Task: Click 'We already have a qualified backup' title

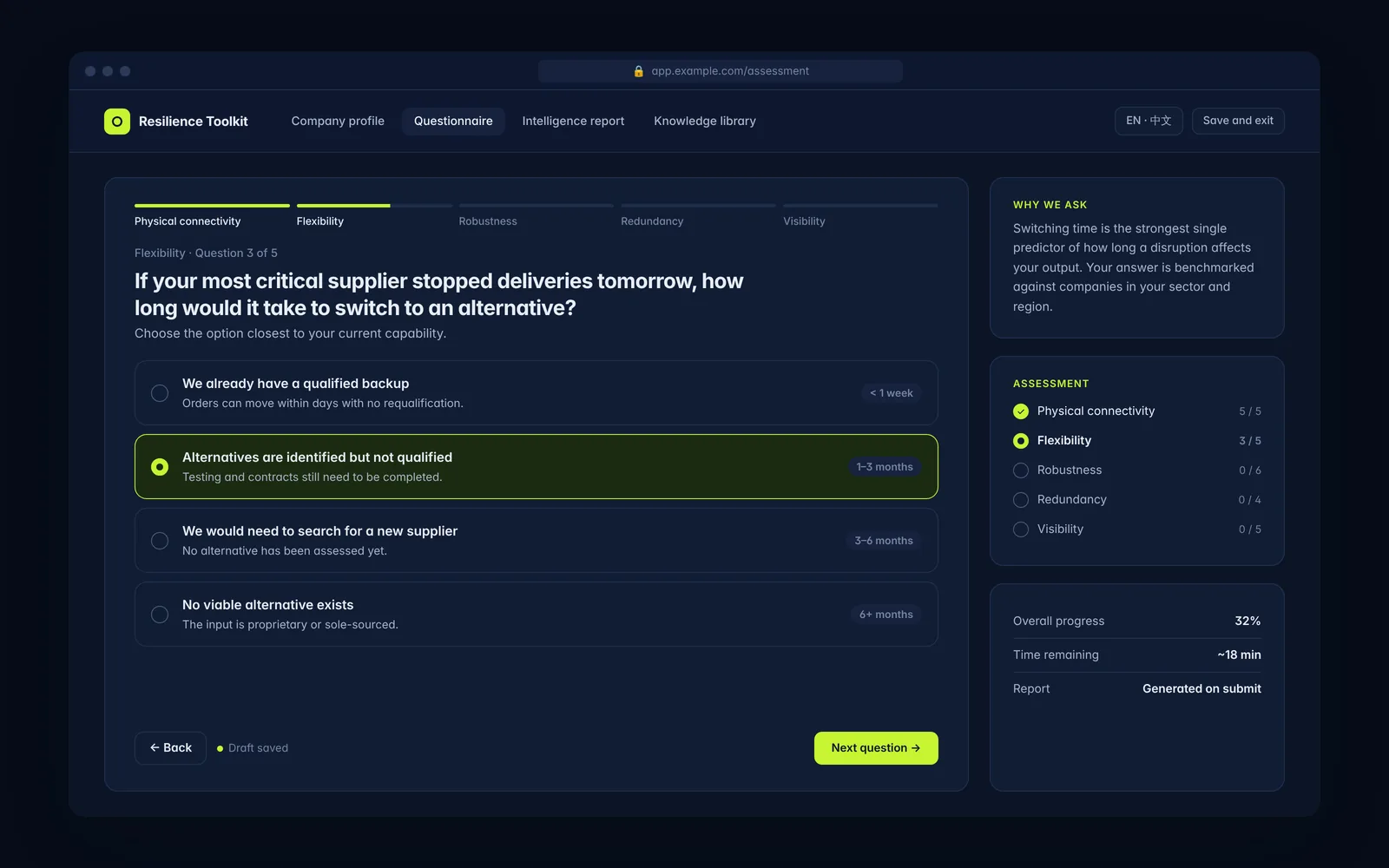Action: (295, 384)
